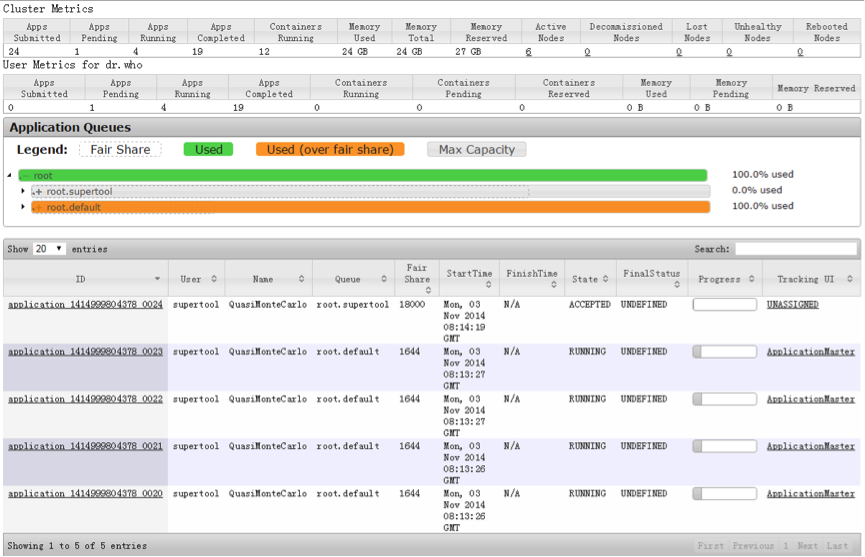Sort table by Name column
The width and height of the screenshot is (865, 557).
[x=269, y=279]
